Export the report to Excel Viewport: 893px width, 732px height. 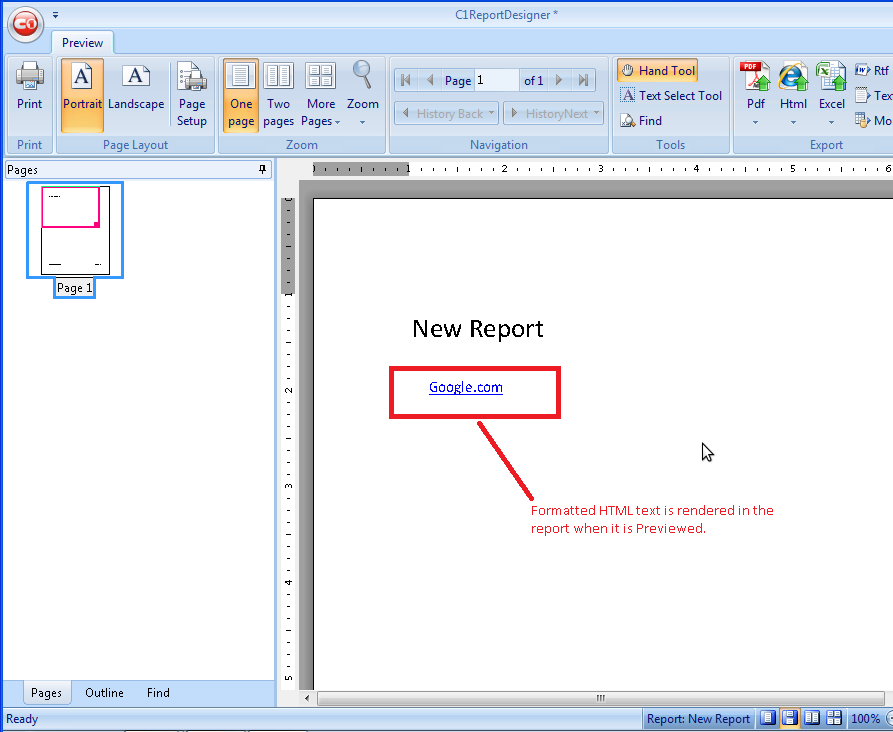pos(831,85)
